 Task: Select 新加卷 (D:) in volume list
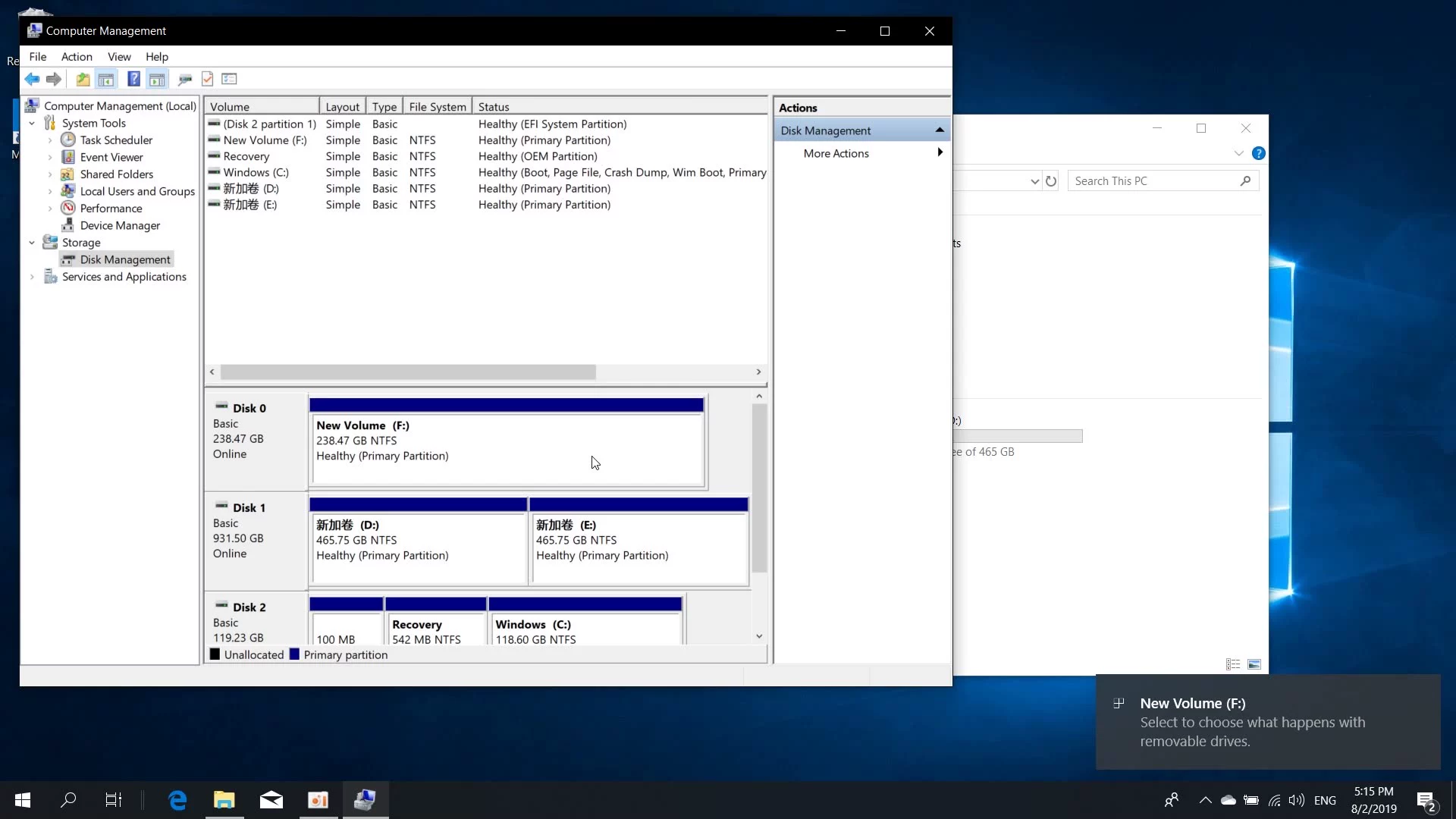tap(486, 189)
